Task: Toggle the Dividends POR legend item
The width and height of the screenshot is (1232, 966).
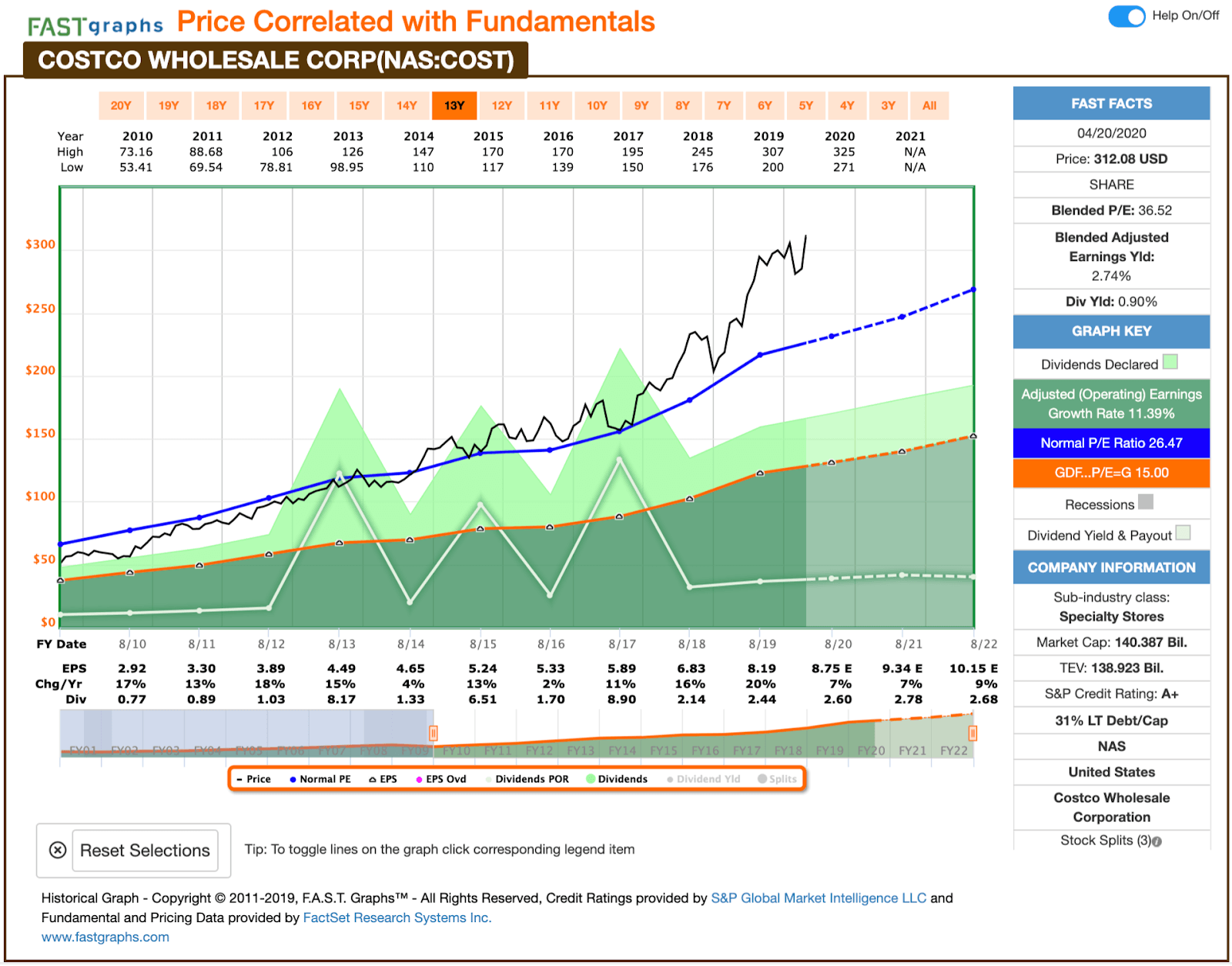Action: [x=527, y=779]
